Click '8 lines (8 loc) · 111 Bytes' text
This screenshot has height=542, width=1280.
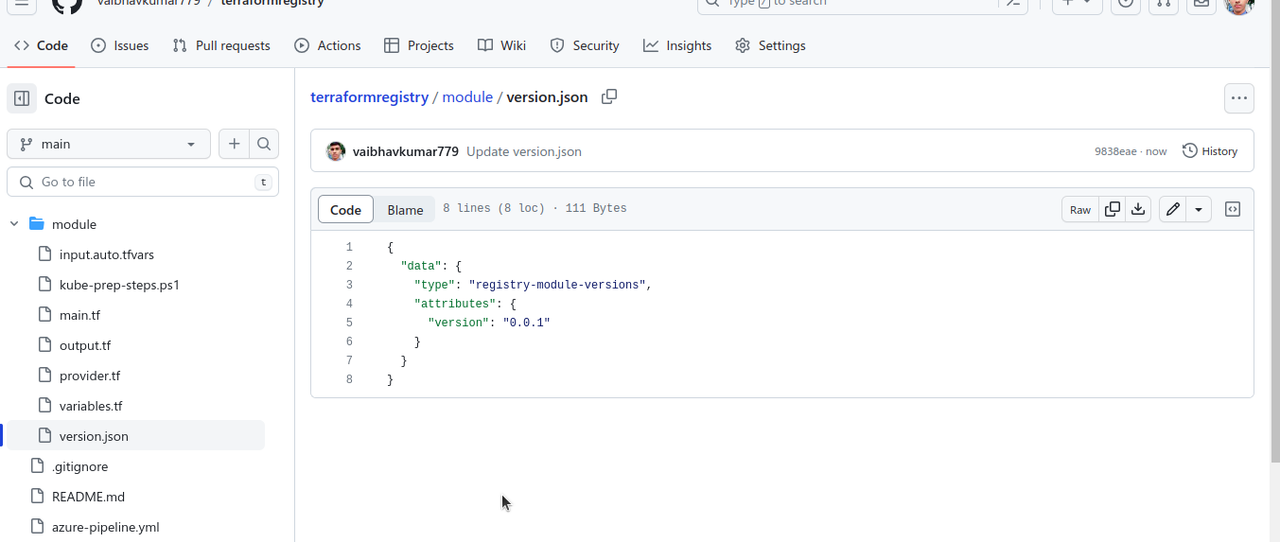coord(535,208)
